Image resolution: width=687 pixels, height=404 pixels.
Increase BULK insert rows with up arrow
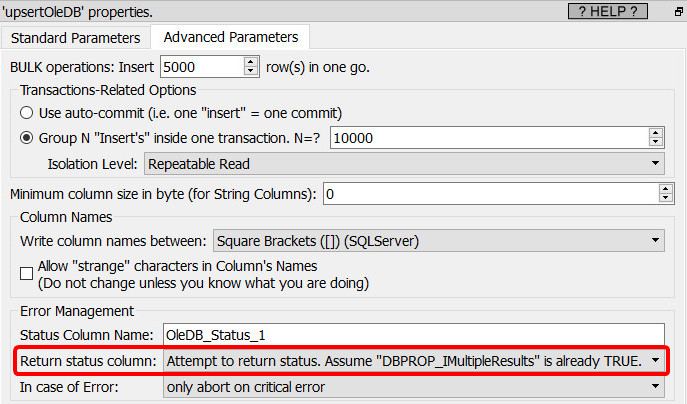[251, 62]
